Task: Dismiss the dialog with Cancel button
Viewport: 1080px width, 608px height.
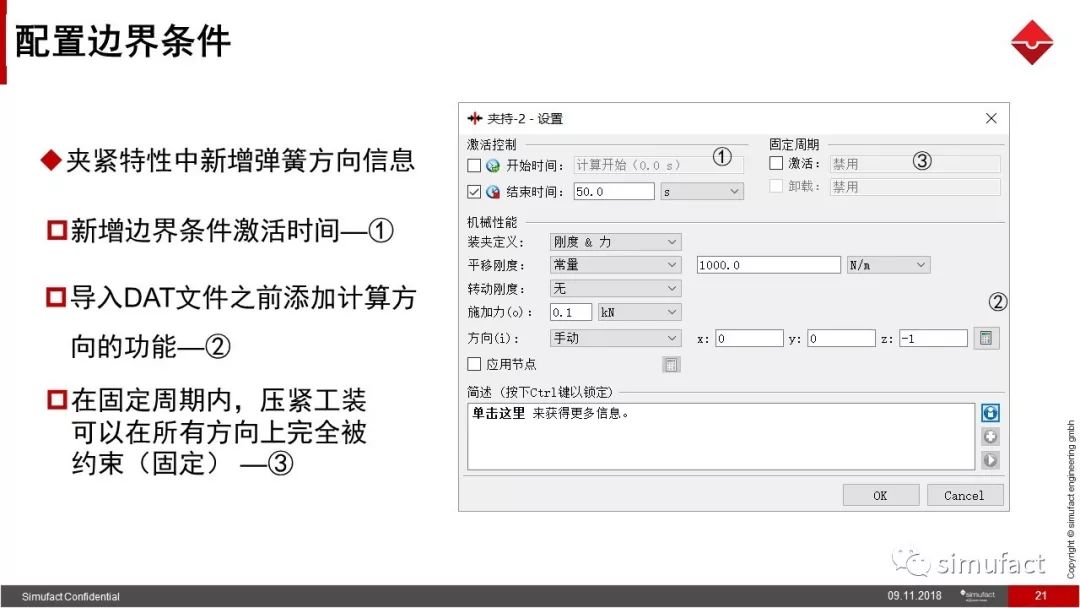Action: tap(964, 495)
